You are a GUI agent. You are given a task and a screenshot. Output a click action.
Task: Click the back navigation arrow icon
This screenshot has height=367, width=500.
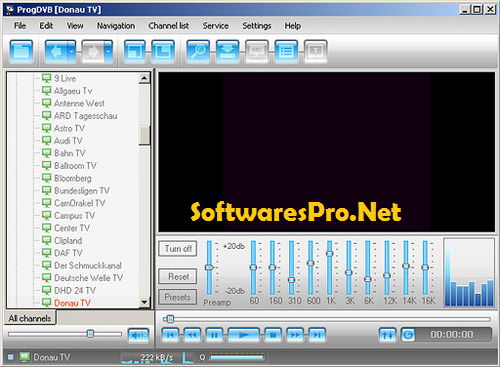56,52
